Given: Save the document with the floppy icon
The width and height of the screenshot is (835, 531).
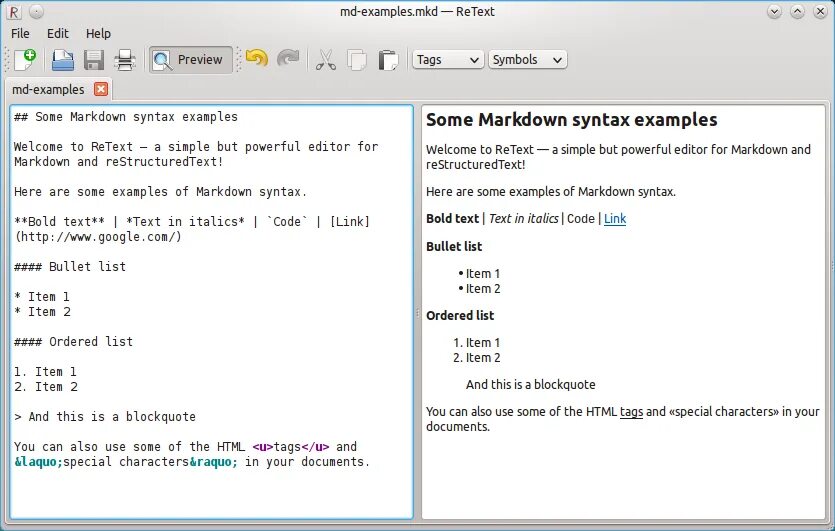Looking at the screenshot, I should (94, 60).
